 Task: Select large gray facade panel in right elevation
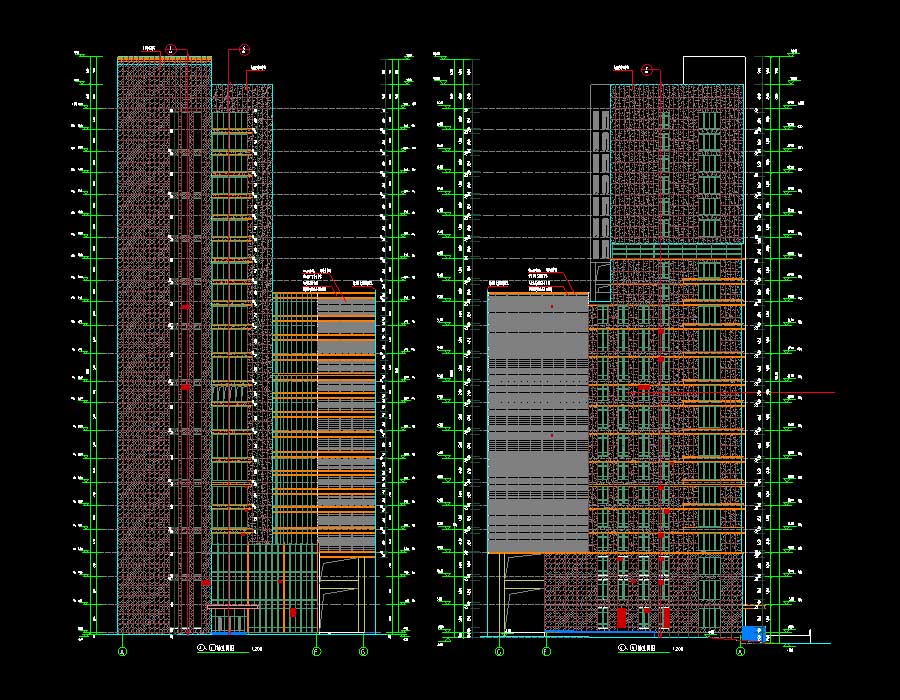click(x=538, y=423)
